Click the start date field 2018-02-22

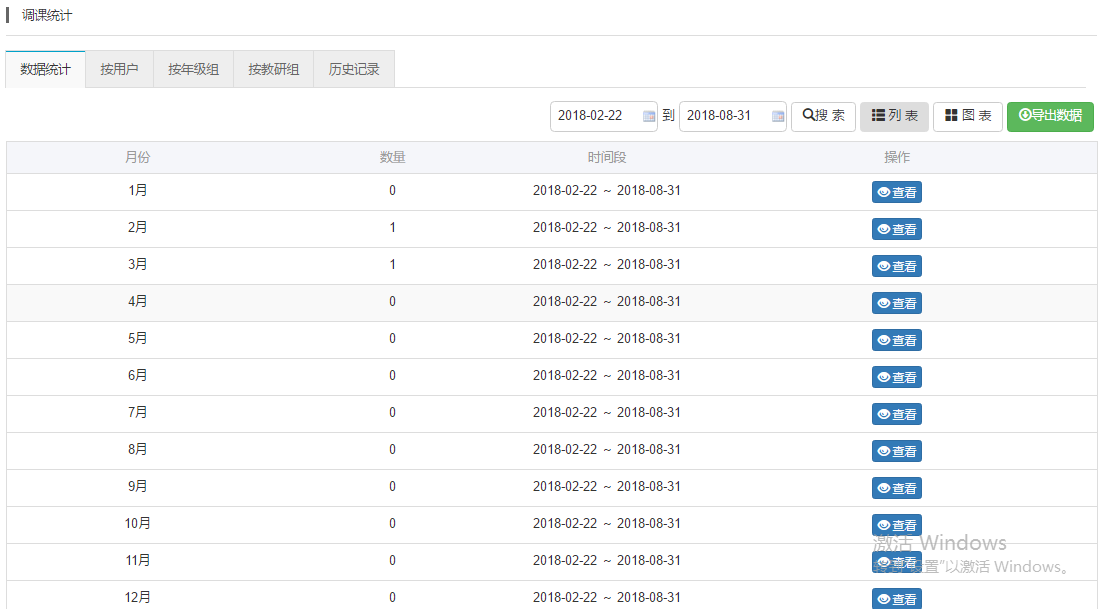pos(594,116)
